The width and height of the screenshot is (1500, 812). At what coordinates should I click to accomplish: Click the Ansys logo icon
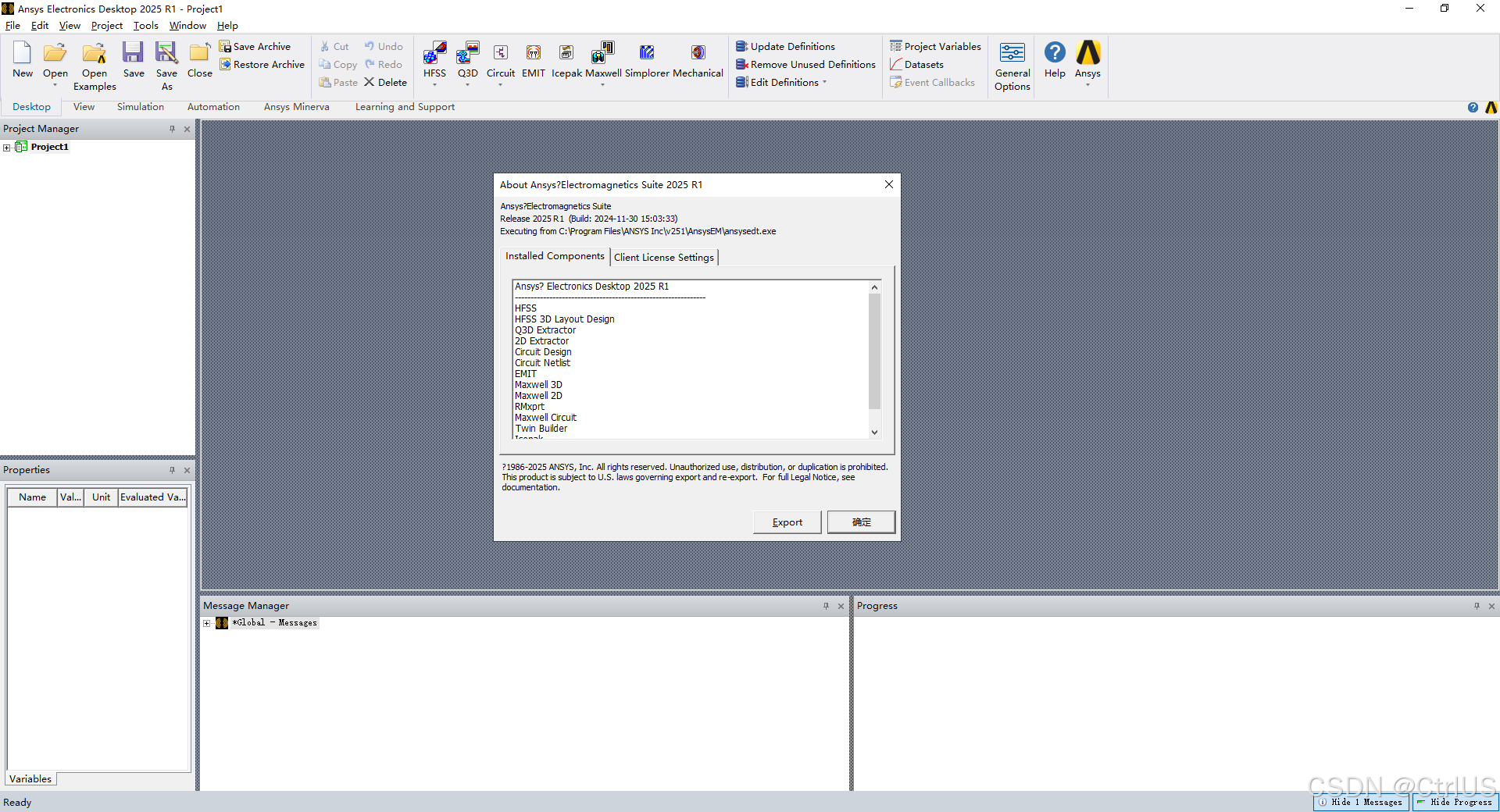[x=1087, y=53]
